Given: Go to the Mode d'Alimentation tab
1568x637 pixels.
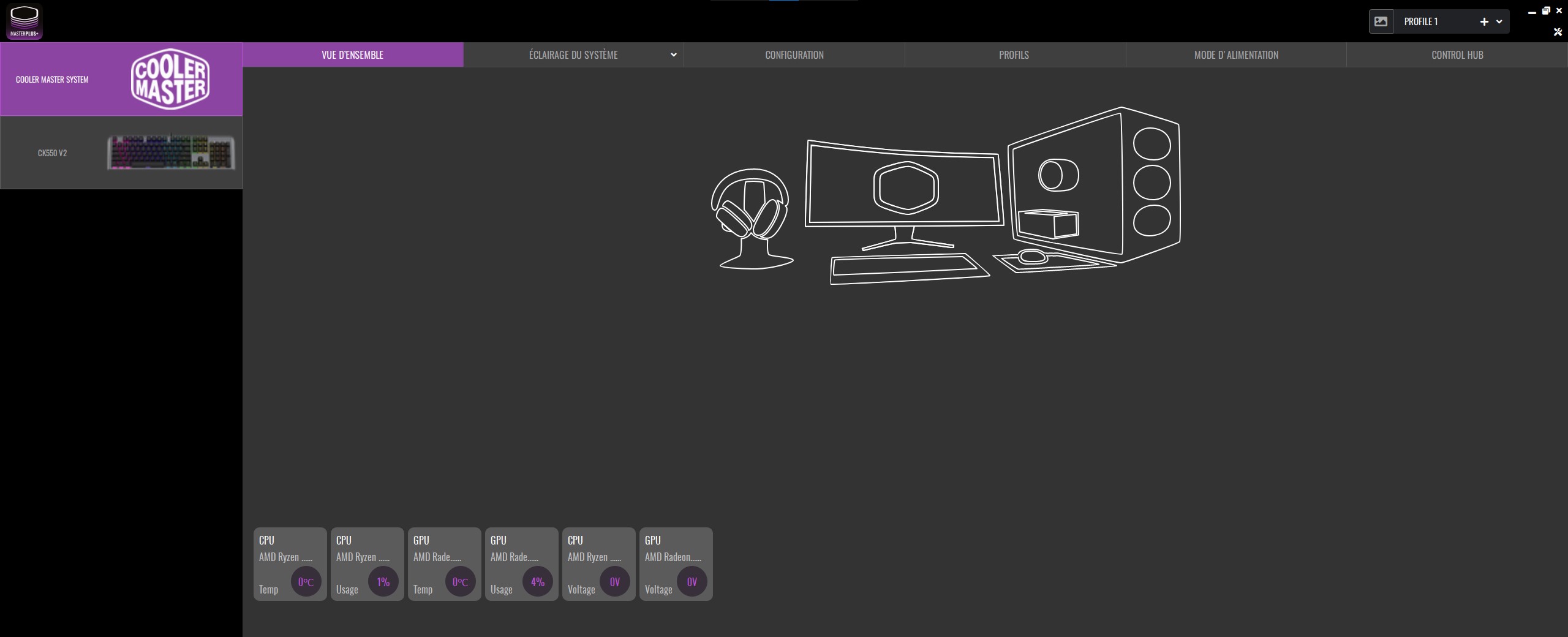Looking at the screenshot, I should pyautogui.click(x=1235, y=55).
